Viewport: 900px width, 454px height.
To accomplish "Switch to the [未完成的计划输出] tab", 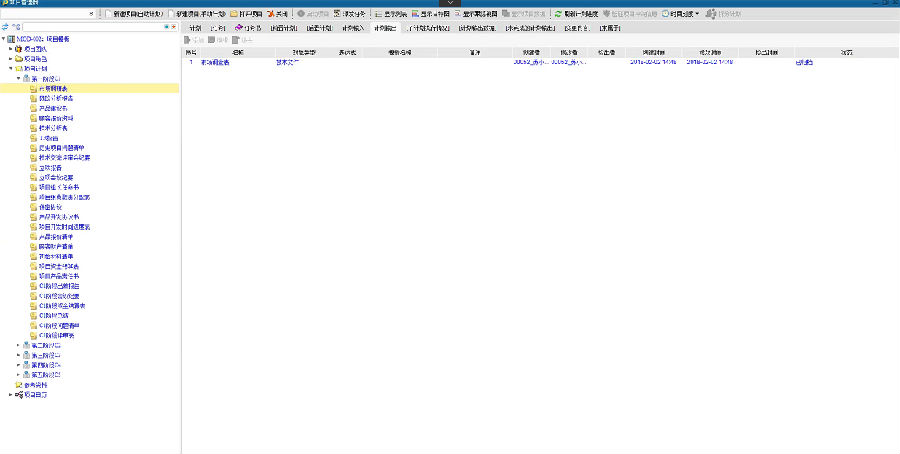I will click(530, 28).
